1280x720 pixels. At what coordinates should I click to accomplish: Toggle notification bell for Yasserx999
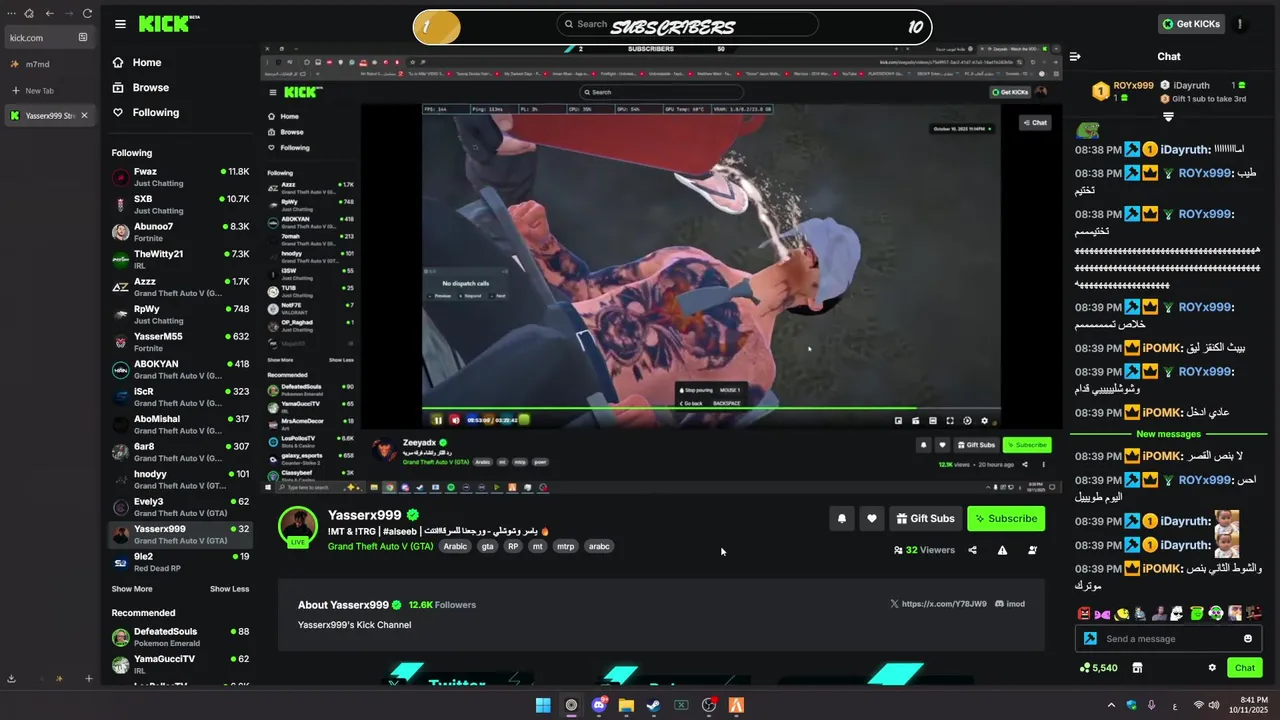(842, 518)
